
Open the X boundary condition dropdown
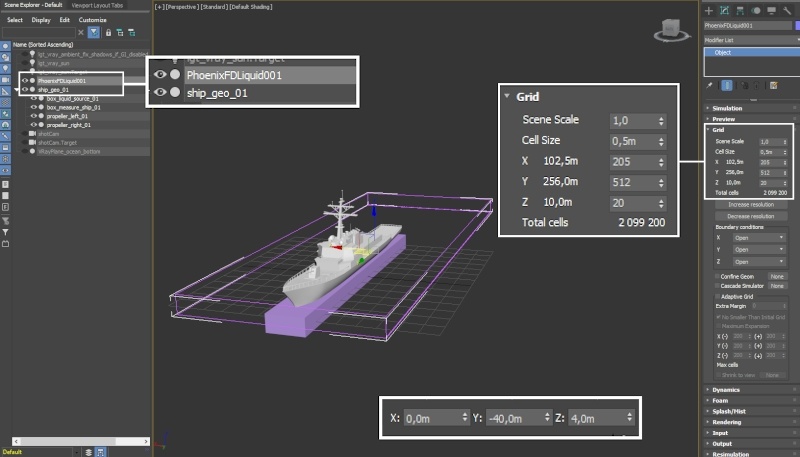pos(760,238)
